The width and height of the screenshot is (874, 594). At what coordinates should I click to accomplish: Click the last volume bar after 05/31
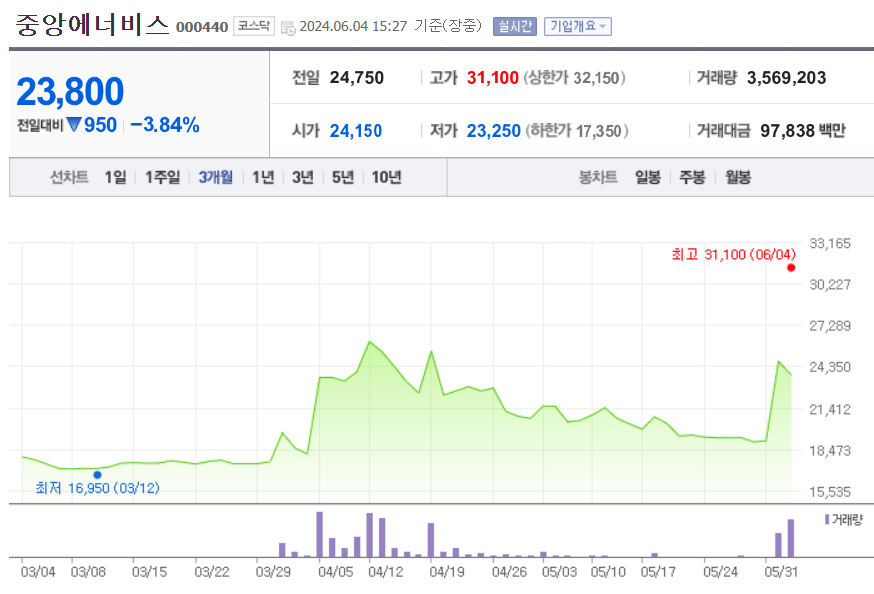coord(790,538)
